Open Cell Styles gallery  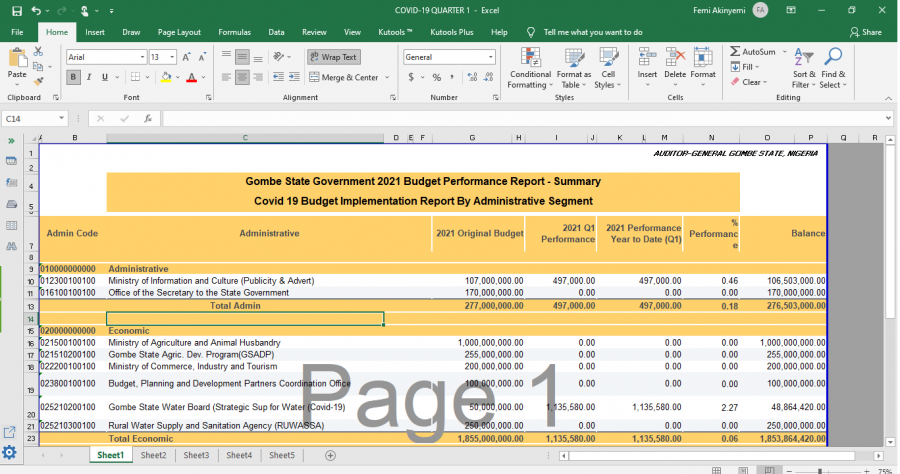click(608, 68)
